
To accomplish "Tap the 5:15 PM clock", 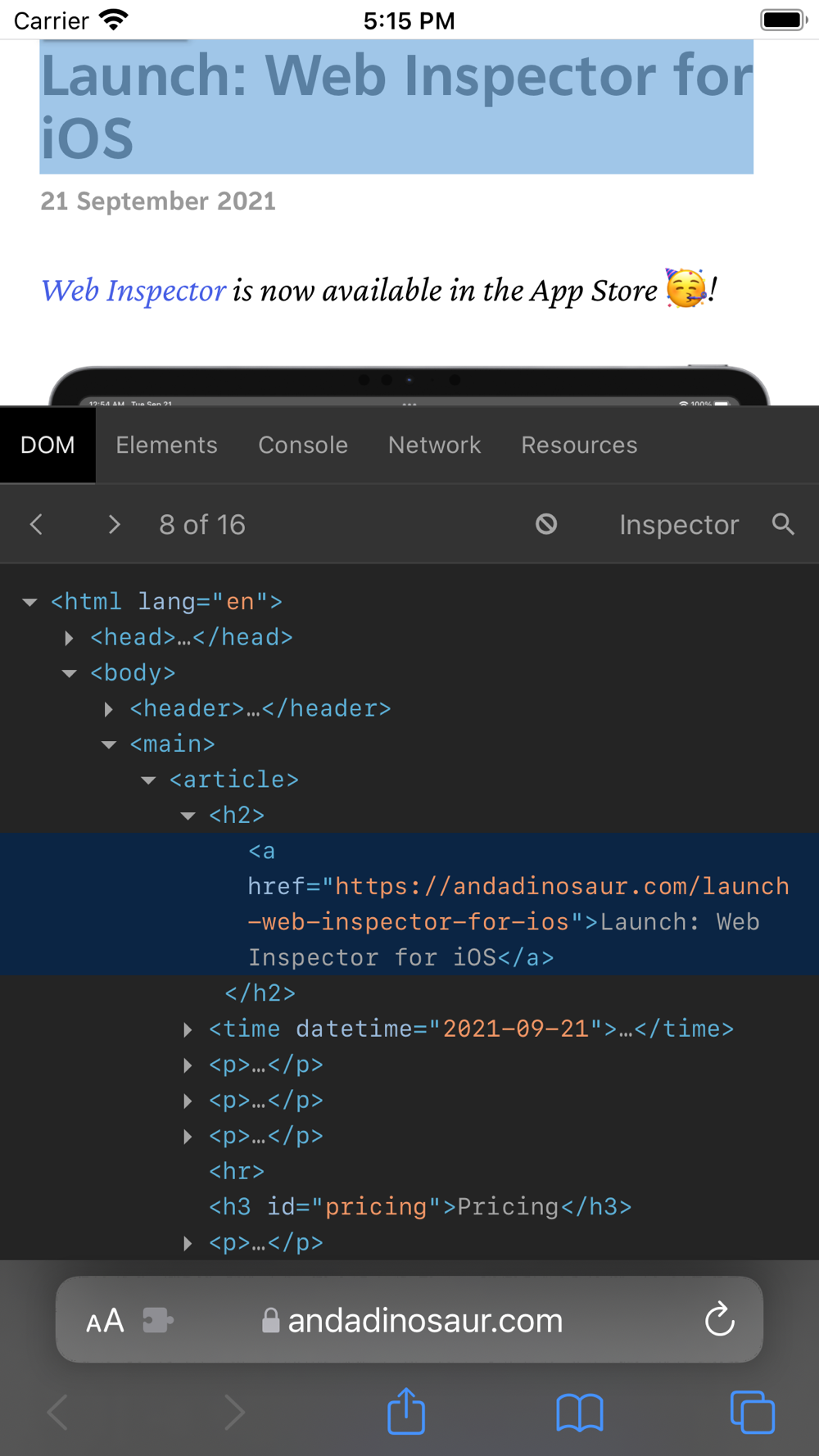I will tap(409, 20).
